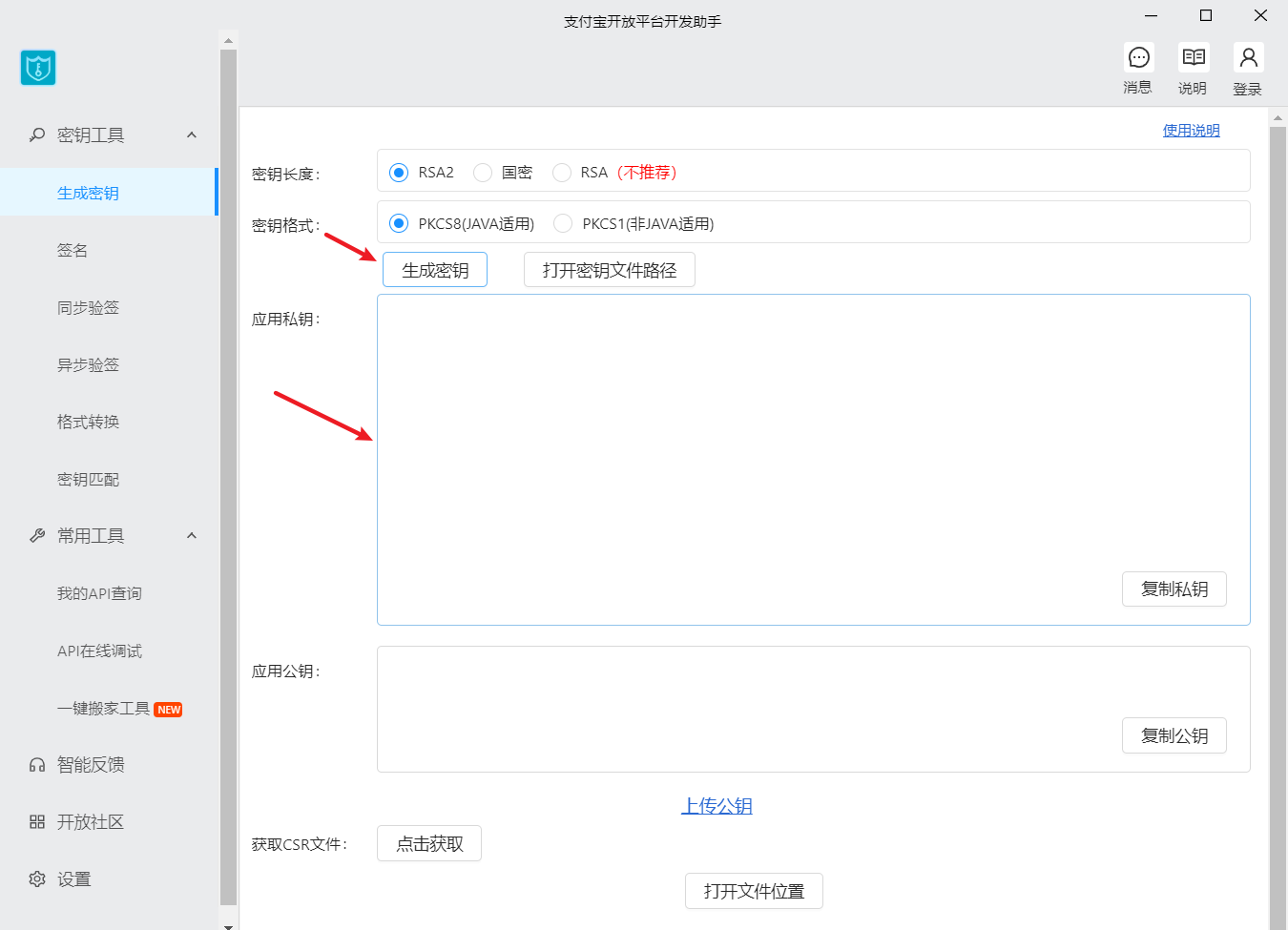Image resolution: width=1288 pixels, height=930 pixels.
Task: Minimize the application window
Action: pyautogui.click(x=1152, y=15)
